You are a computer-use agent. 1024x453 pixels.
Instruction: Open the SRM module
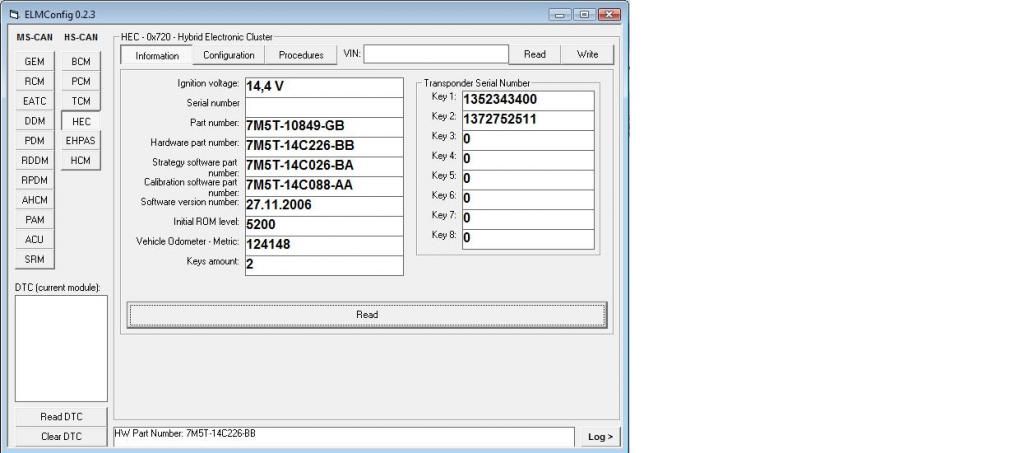coord(33,259)
